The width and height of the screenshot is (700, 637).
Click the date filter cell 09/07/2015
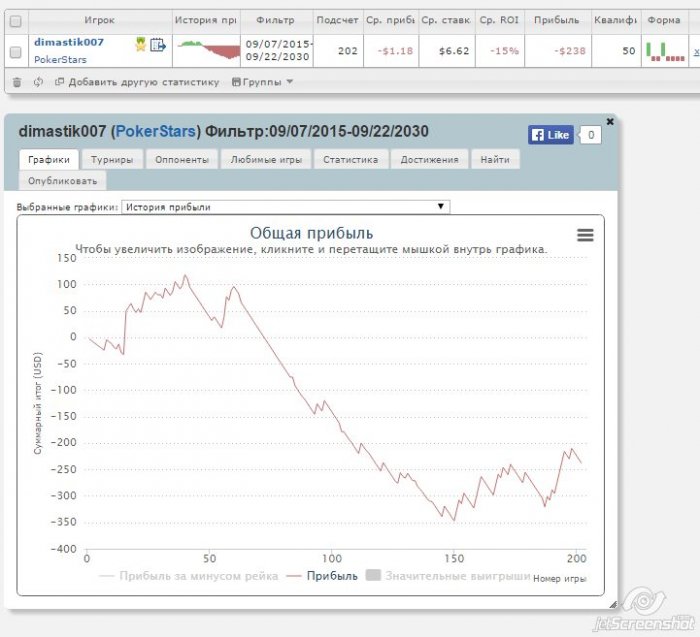click(277, 50)
